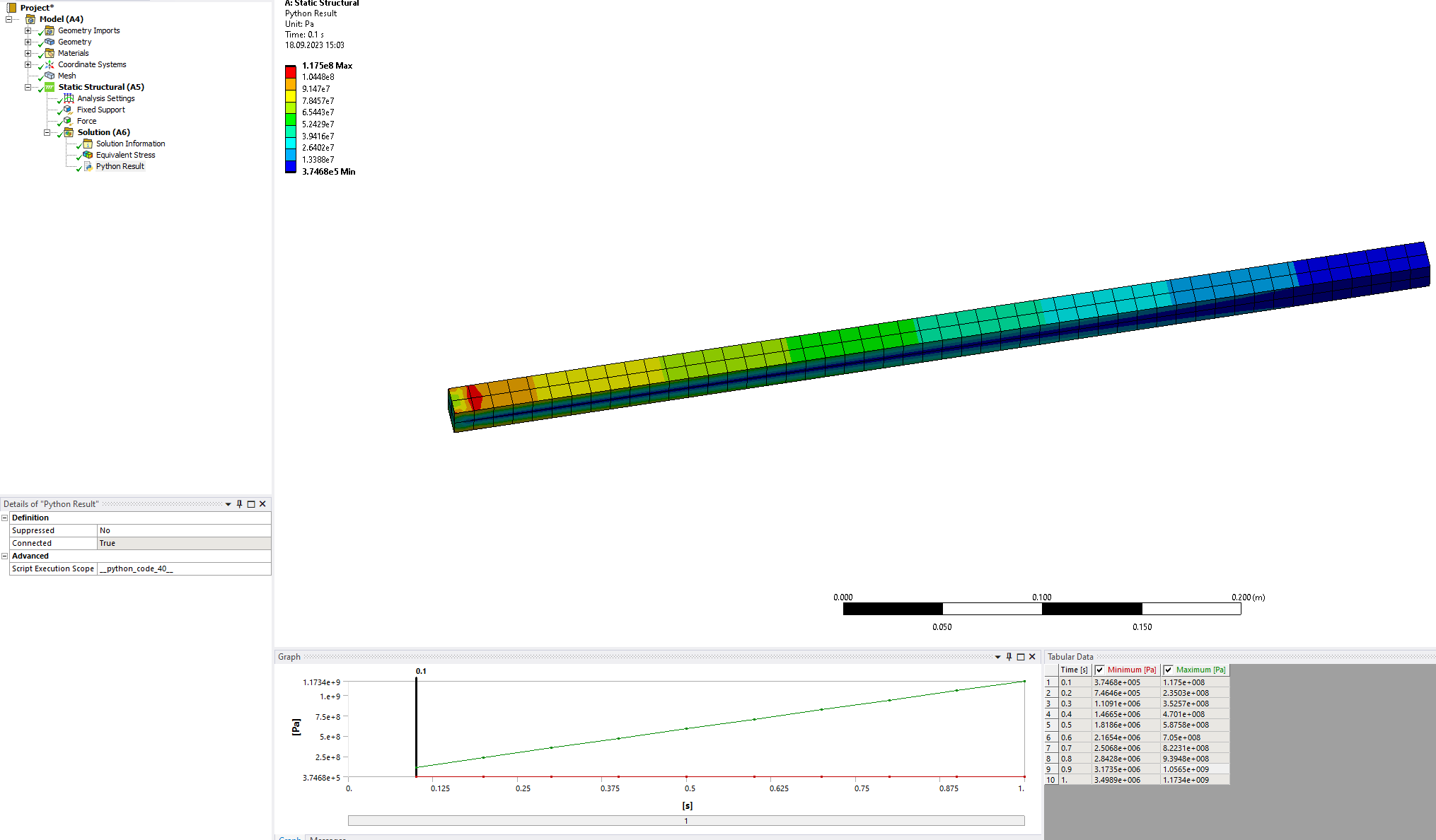Select table row 1 with time 0.1
1436x840 pixels.
coord(1137,682)
